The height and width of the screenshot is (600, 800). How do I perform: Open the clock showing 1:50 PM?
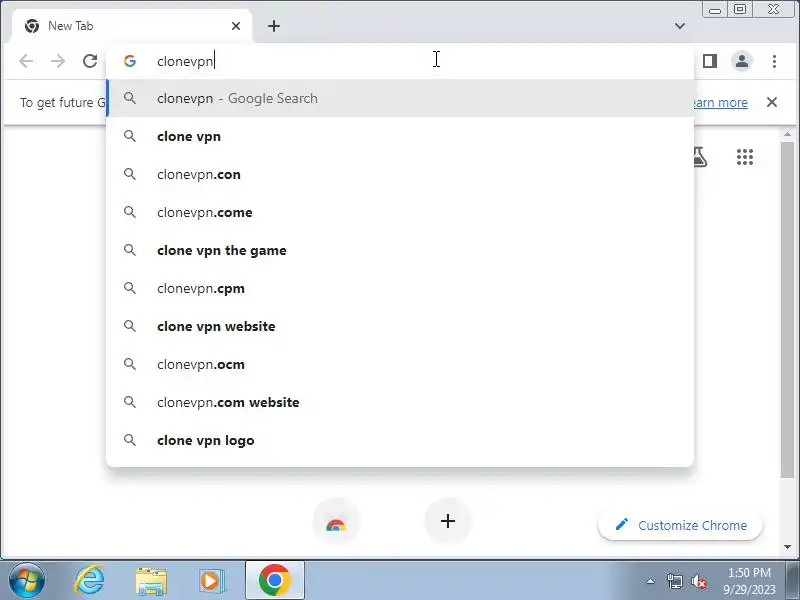[x=749, y=581]
